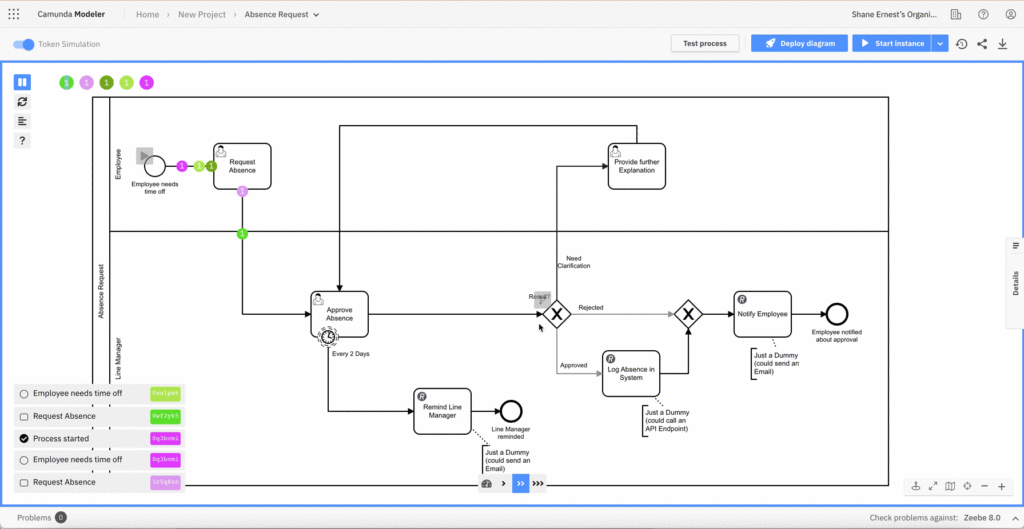Select the Remind Line Manager task

442,411
